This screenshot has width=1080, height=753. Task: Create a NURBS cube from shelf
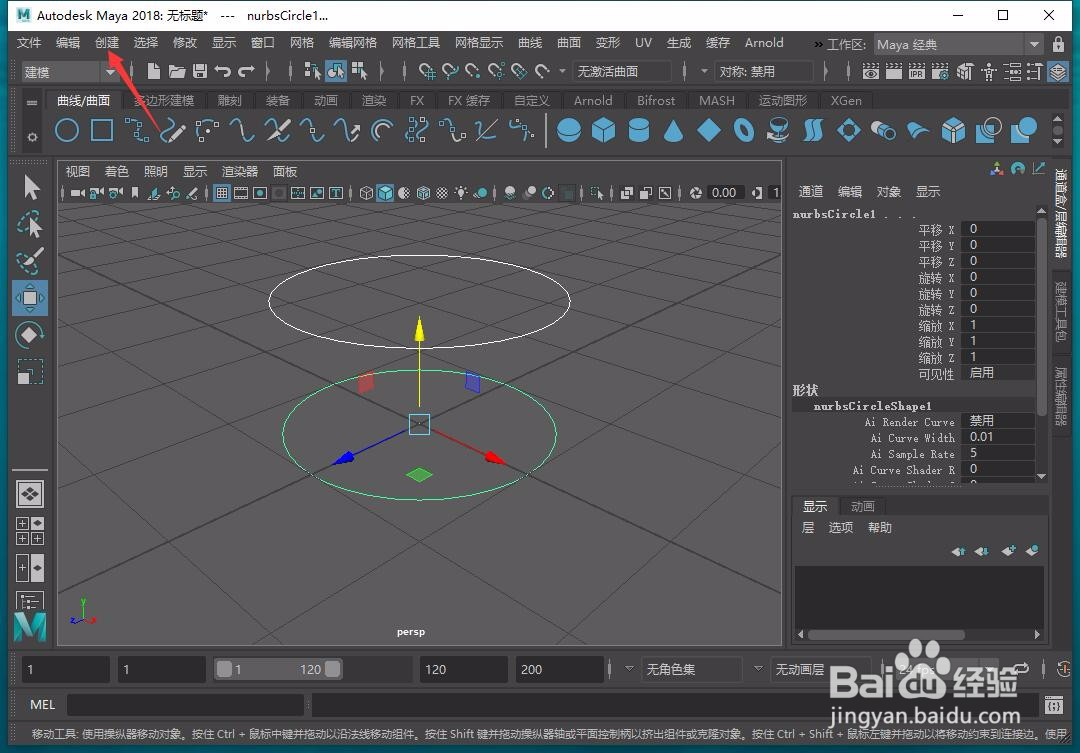[603, 130]
